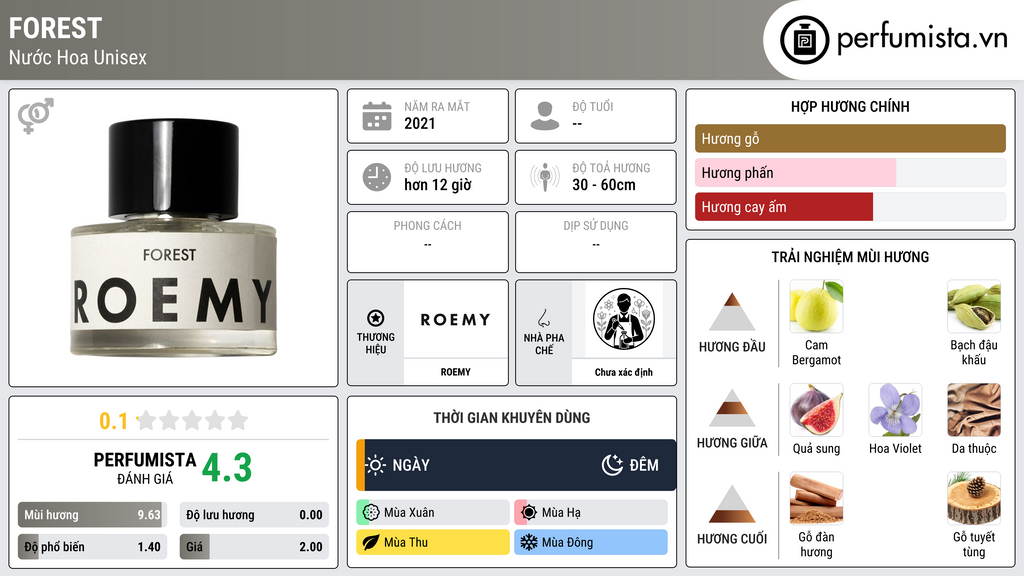The width and height of the screenshot is (1024, 576).
Task: Click the release year value 2021
Action: 419,123
